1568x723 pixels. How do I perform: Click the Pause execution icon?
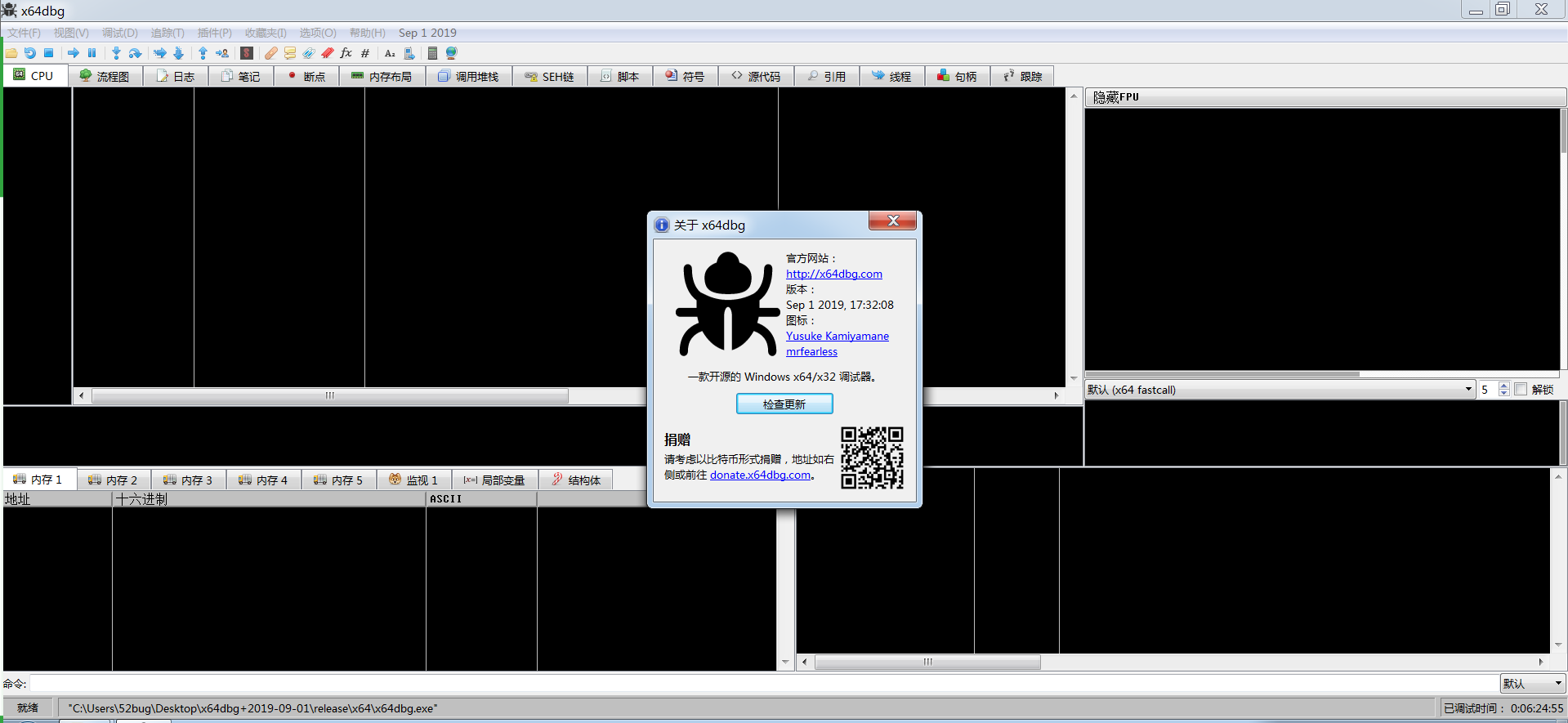(92, 53)
